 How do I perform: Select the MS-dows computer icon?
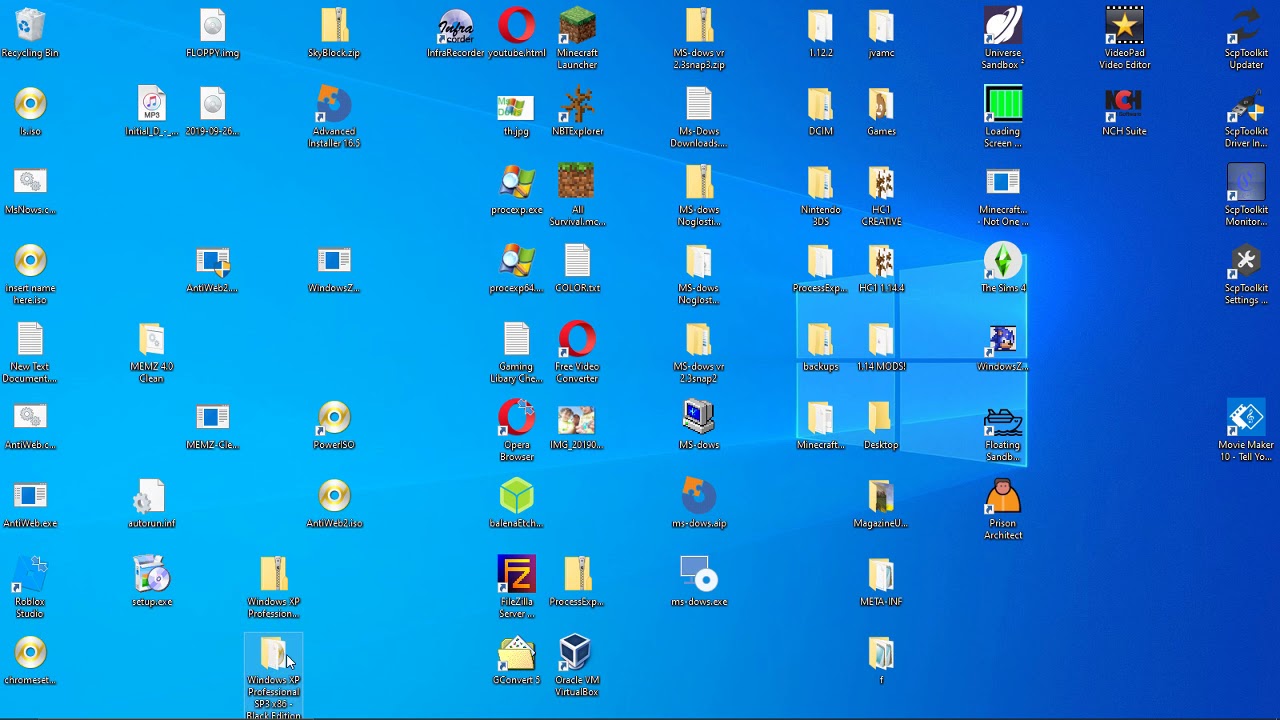pyautogui.click(x=699, y=418)
